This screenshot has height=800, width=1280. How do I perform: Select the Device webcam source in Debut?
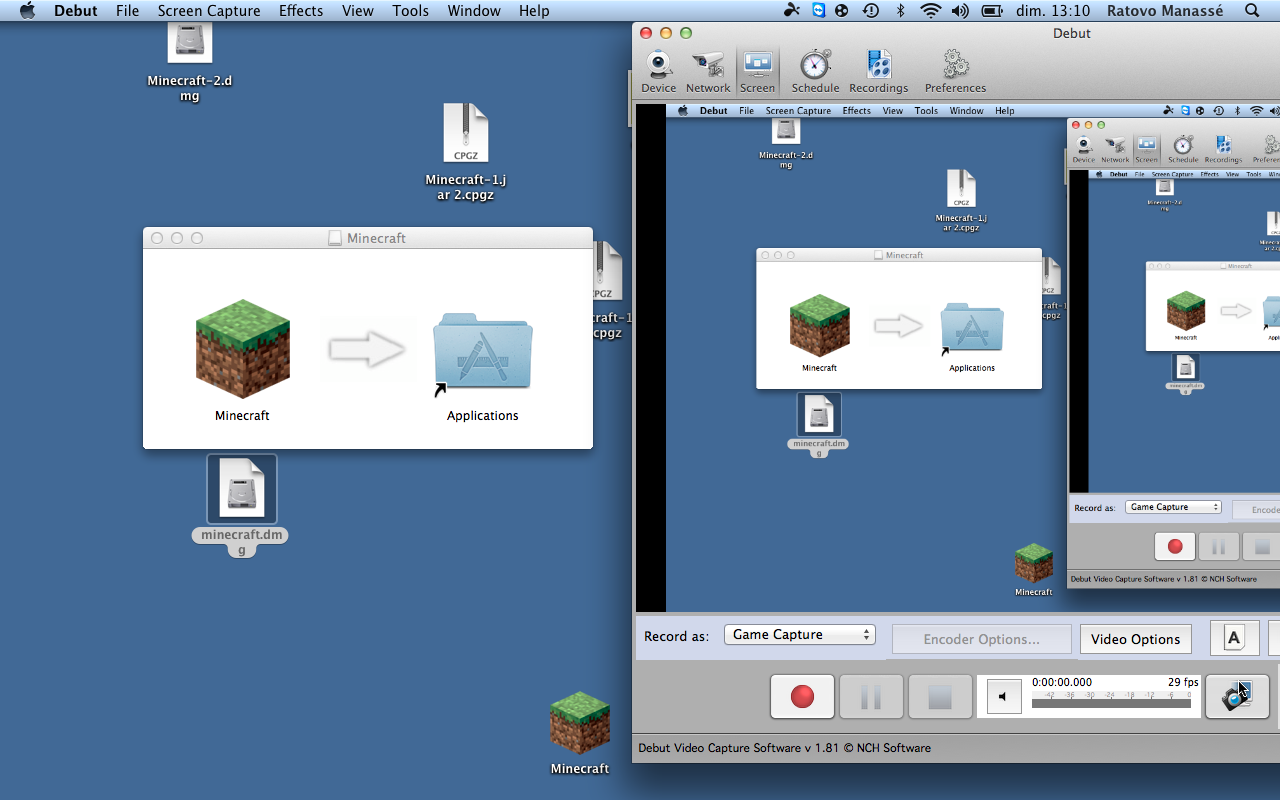pyautogui.click(x=658, y=71)
